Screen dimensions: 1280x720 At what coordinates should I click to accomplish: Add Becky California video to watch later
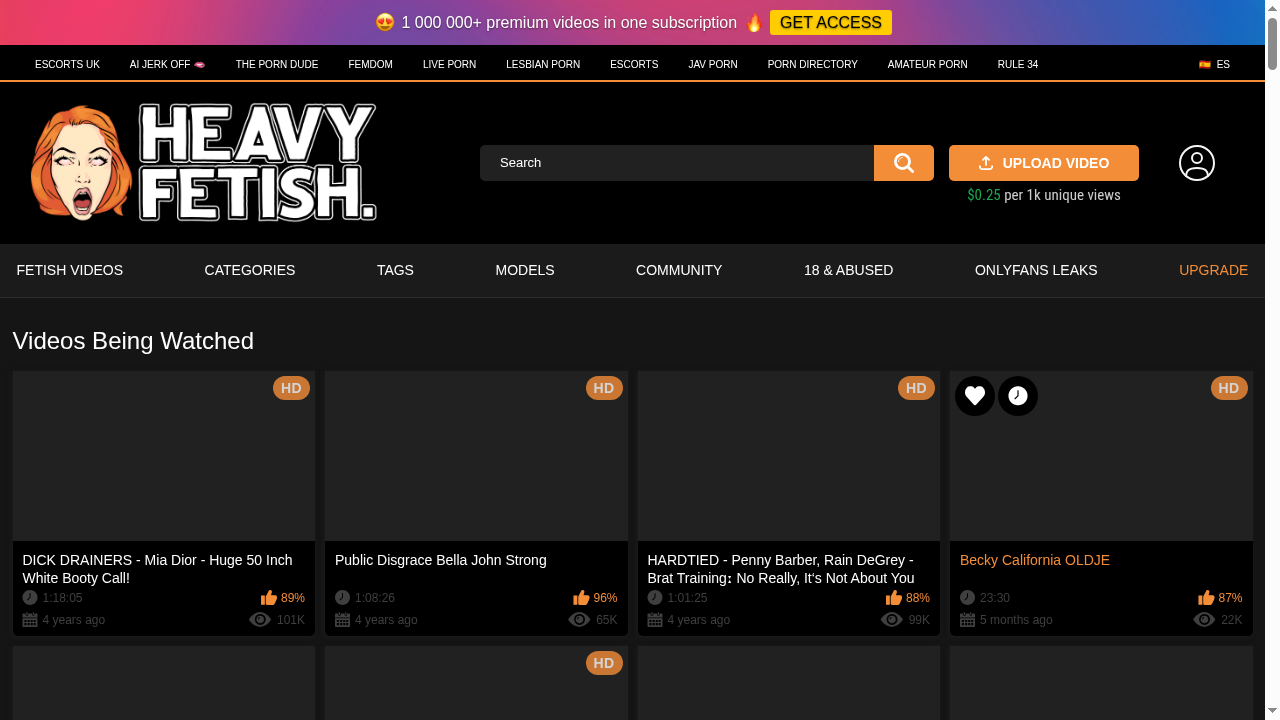click(x=1018, y=396)
